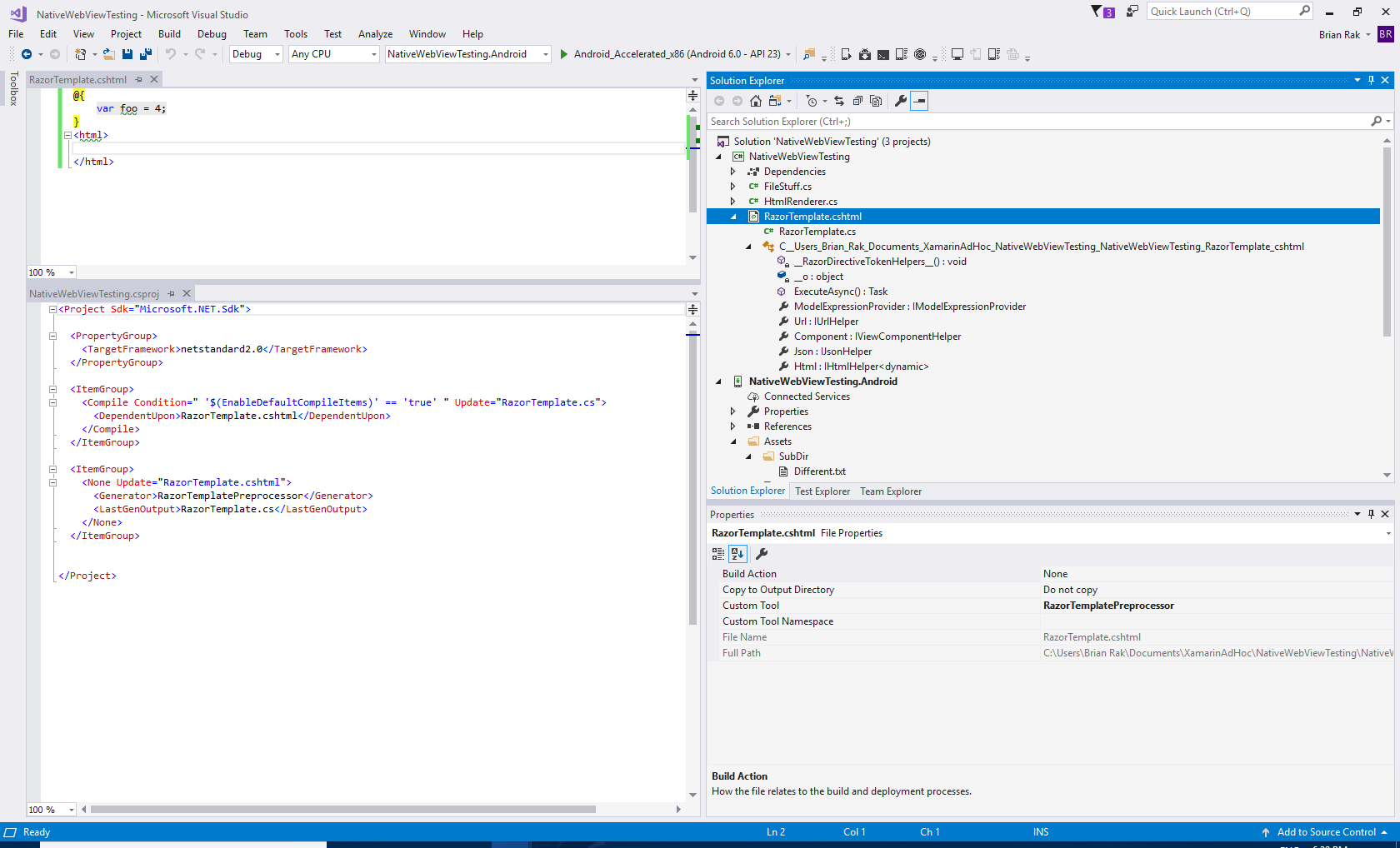Viewport: 1400px width, 848px height.
Task: Open the Any CPU platform dropdown
Action: tap(334, 54)
